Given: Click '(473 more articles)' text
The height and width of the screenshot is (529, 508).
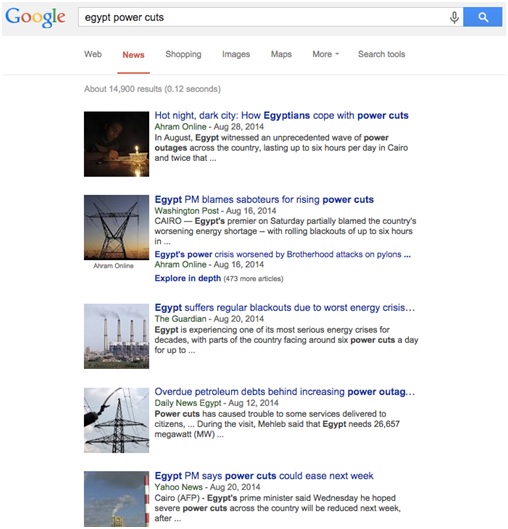Looking at the screenshot, I should tap(253, 279).
